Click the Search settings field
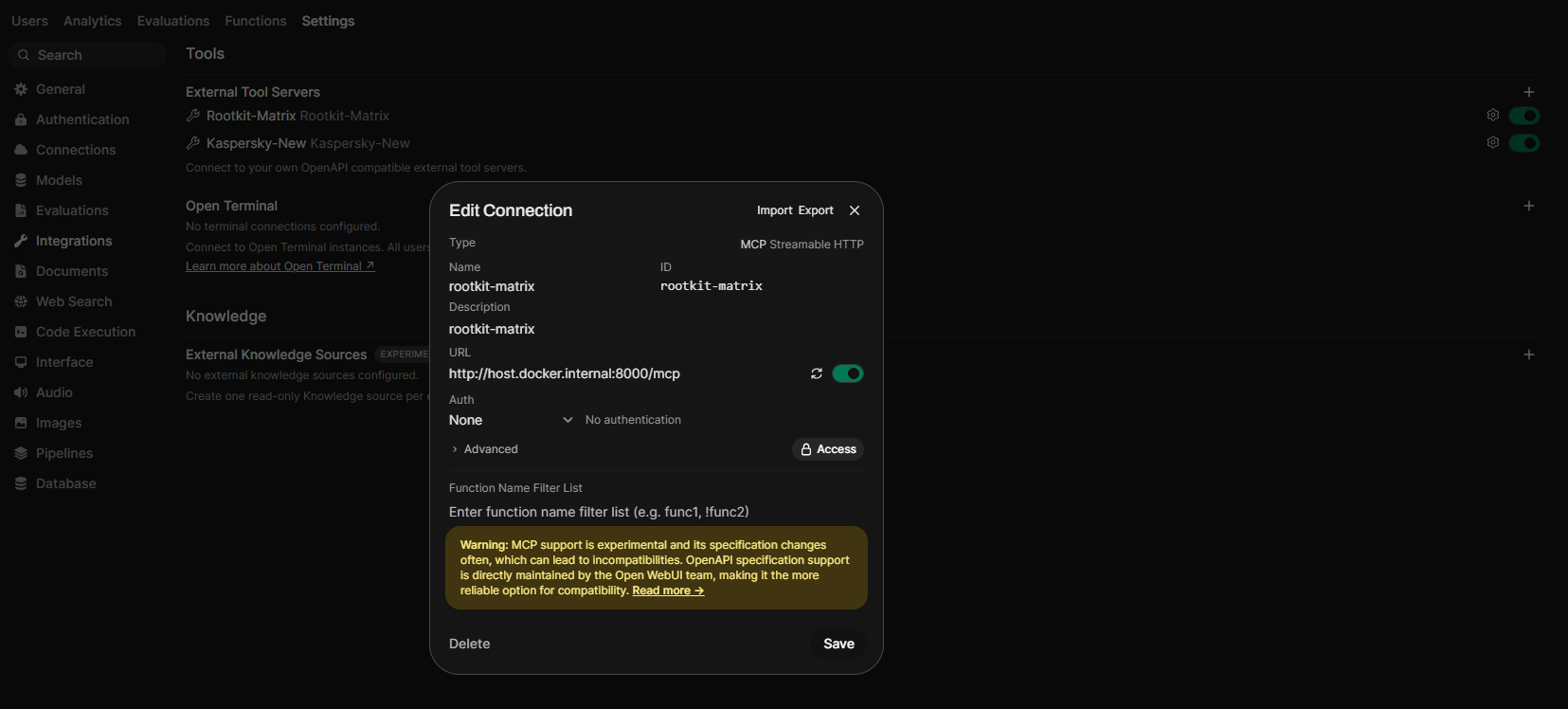The image size is (1568, 709). pos(87,55)
